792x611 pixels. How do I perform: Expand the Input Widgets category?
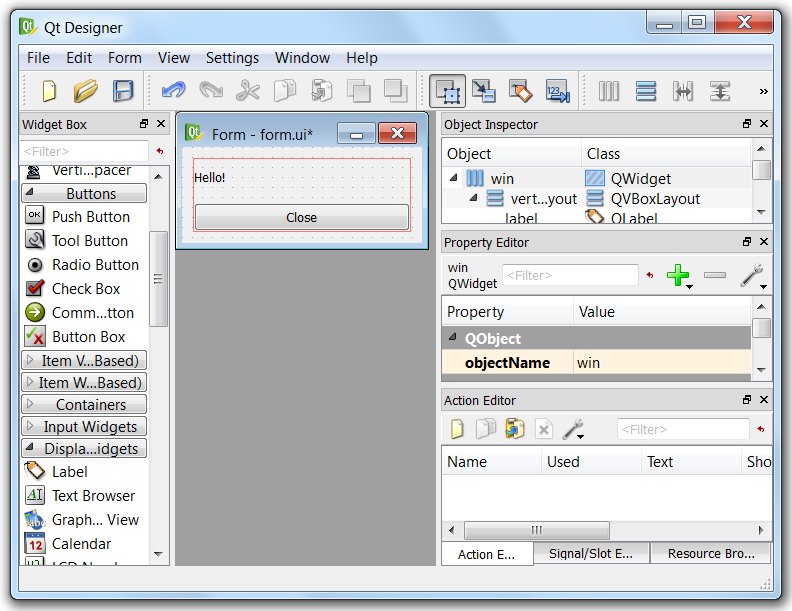click(x=84, y=427)
